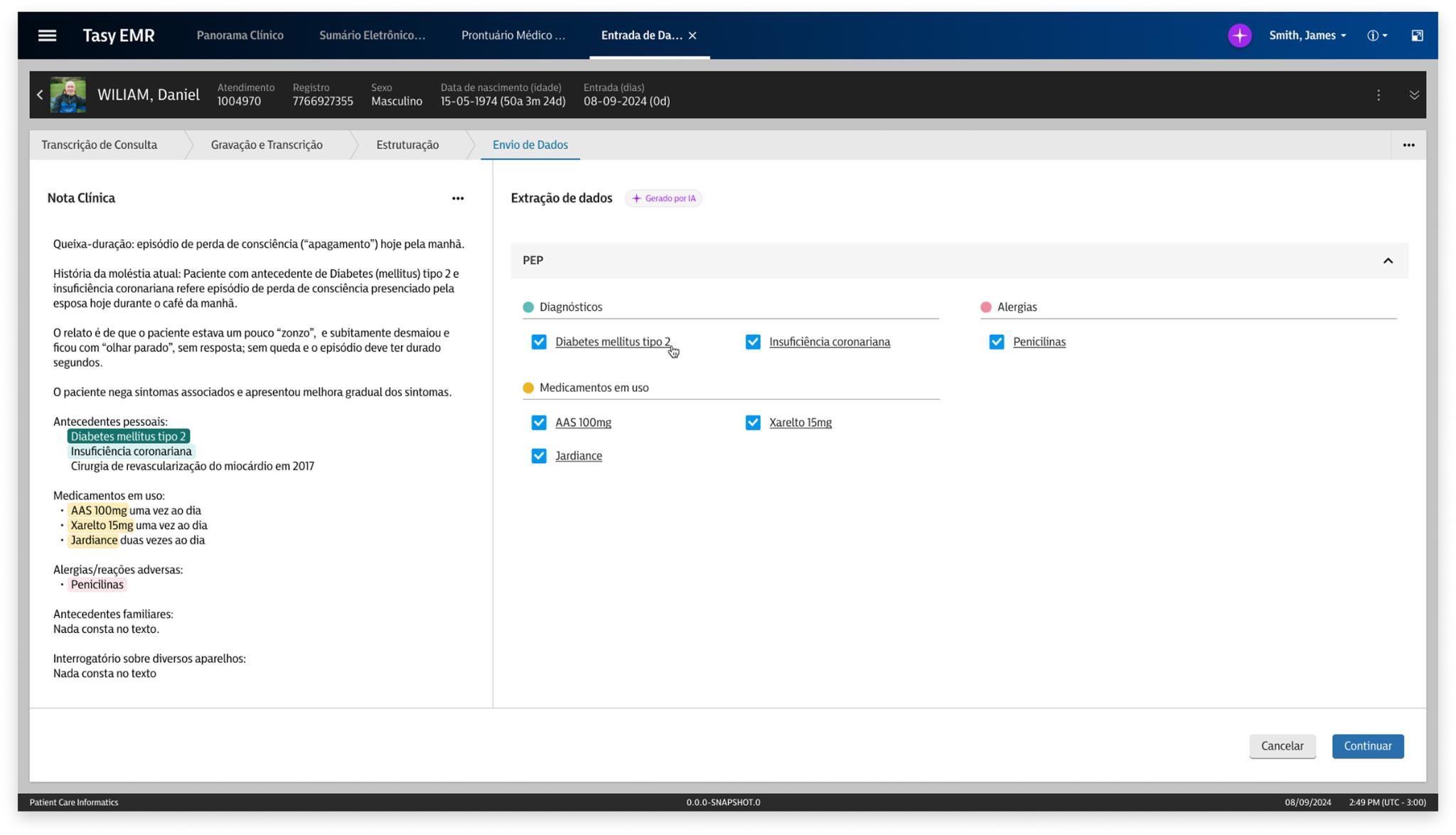This screenshot has width=1456, height=835.
Task: Uncheck Diabetes mellitus tipo 2 checkbox
Action: click(x=539, y=342)
